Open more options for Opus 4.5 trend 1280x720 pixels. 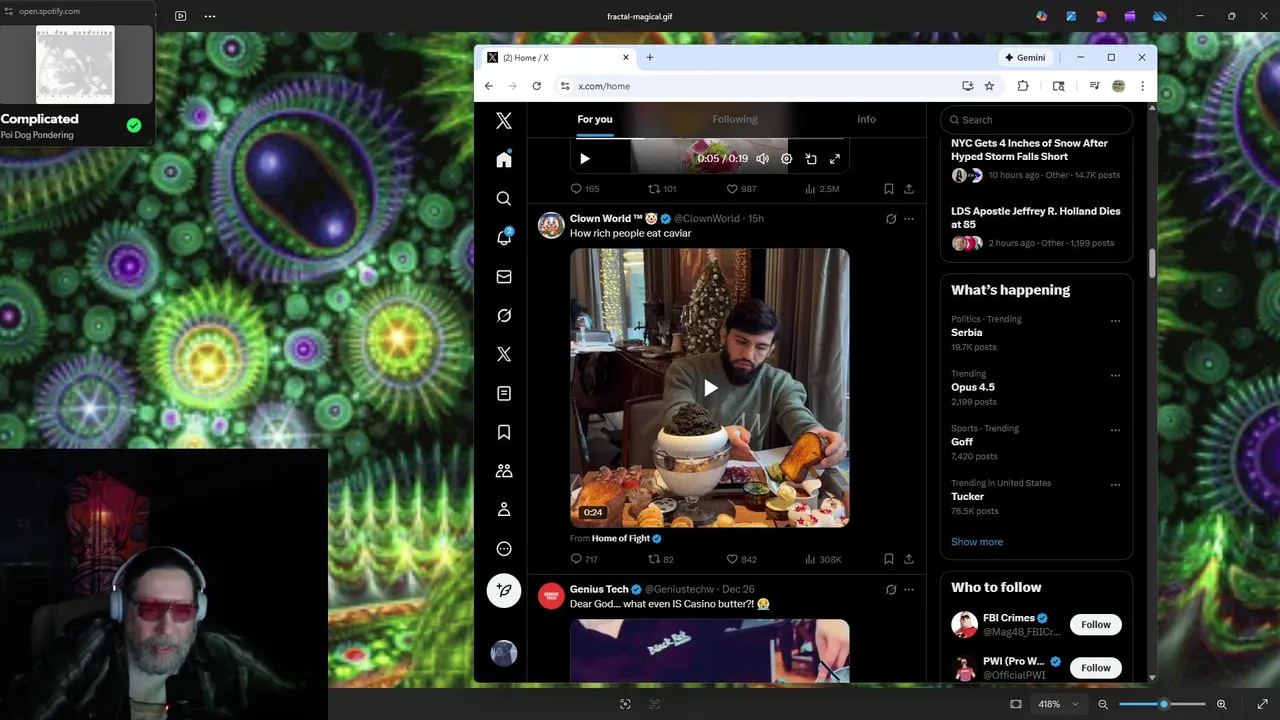[x=1115, y=376]
